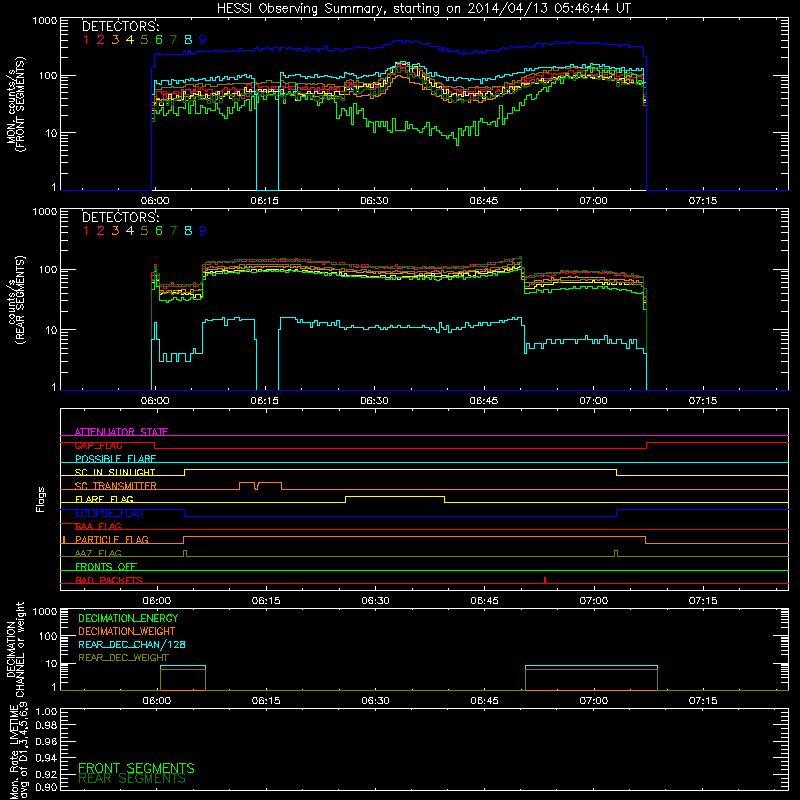Click 06:30 tick under front segments plot
Viewport: 800px width, 800px height.
coord(374,201)
